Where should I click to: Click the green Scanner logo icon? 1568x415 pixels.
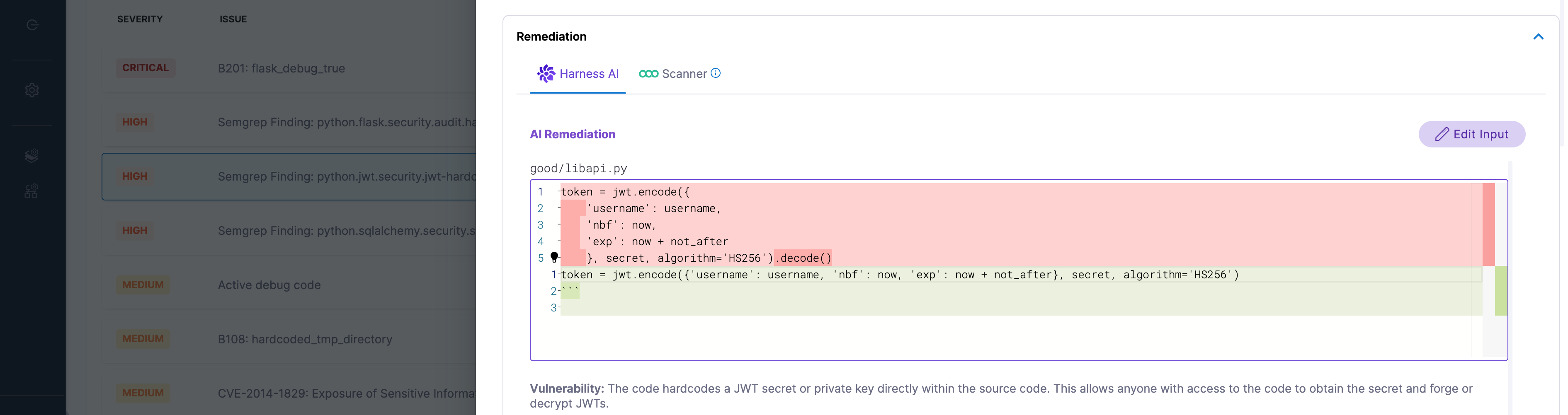coord(648,74)
